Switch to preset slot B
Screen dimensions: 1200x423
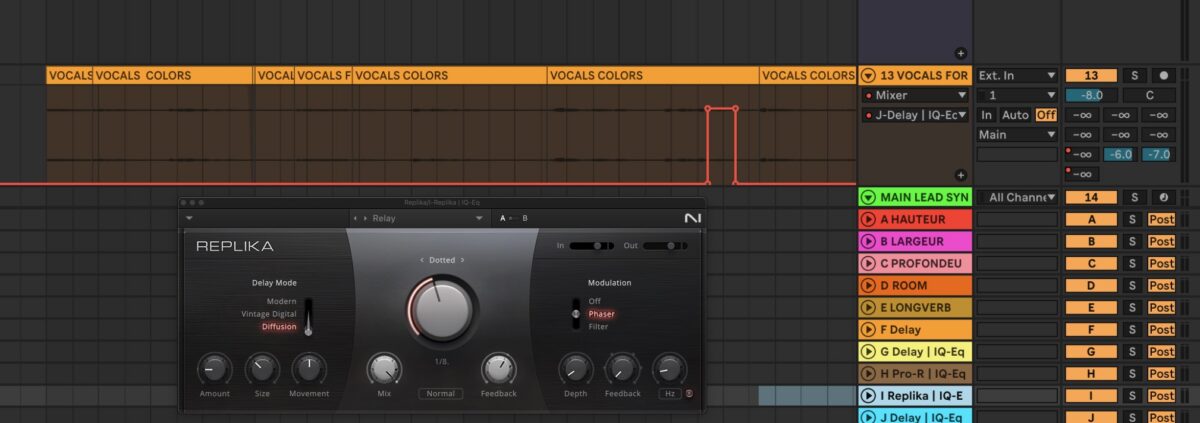(x=525, y=218)
